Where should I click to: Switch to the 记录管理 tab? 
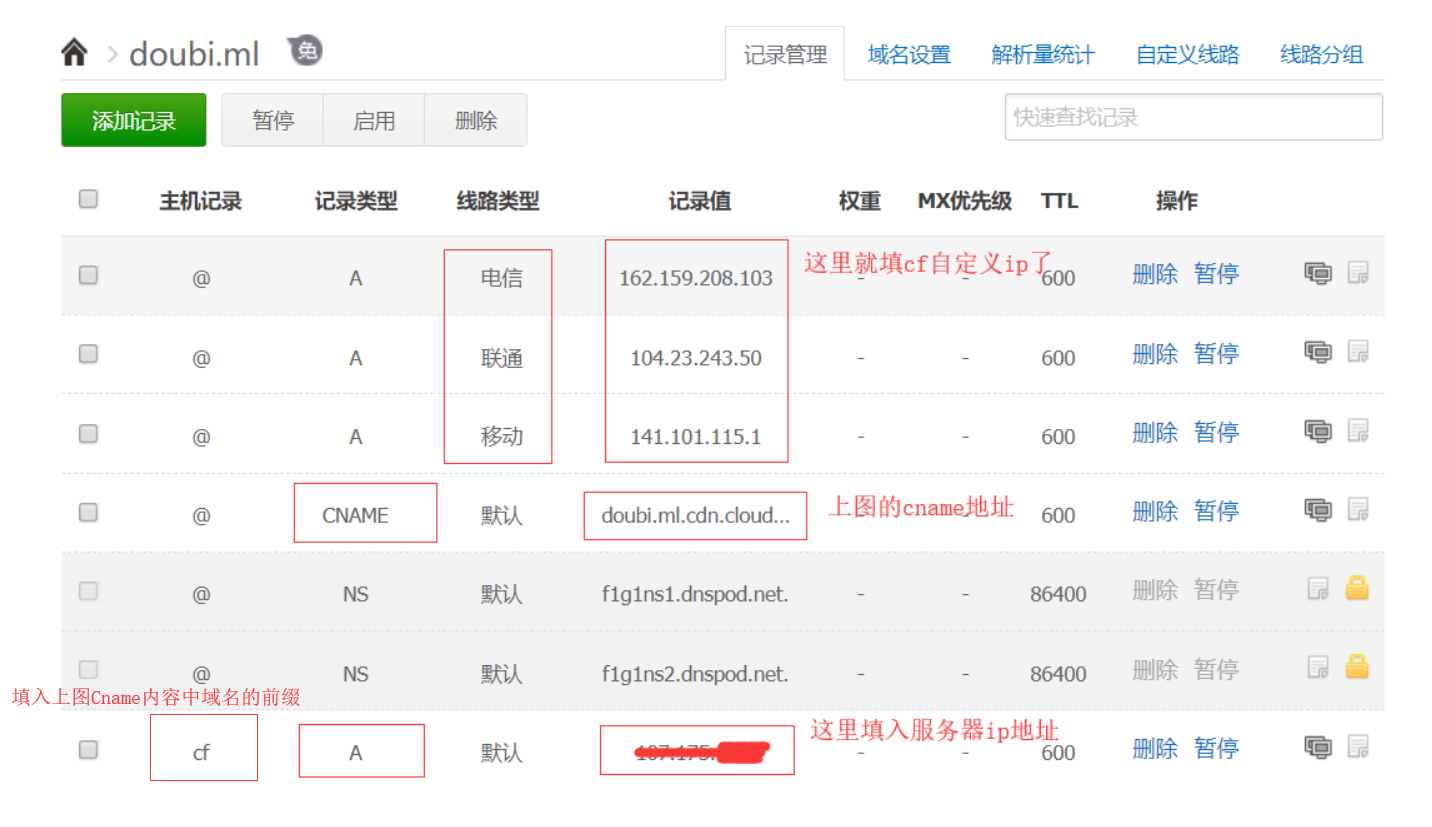coord(785,54)
